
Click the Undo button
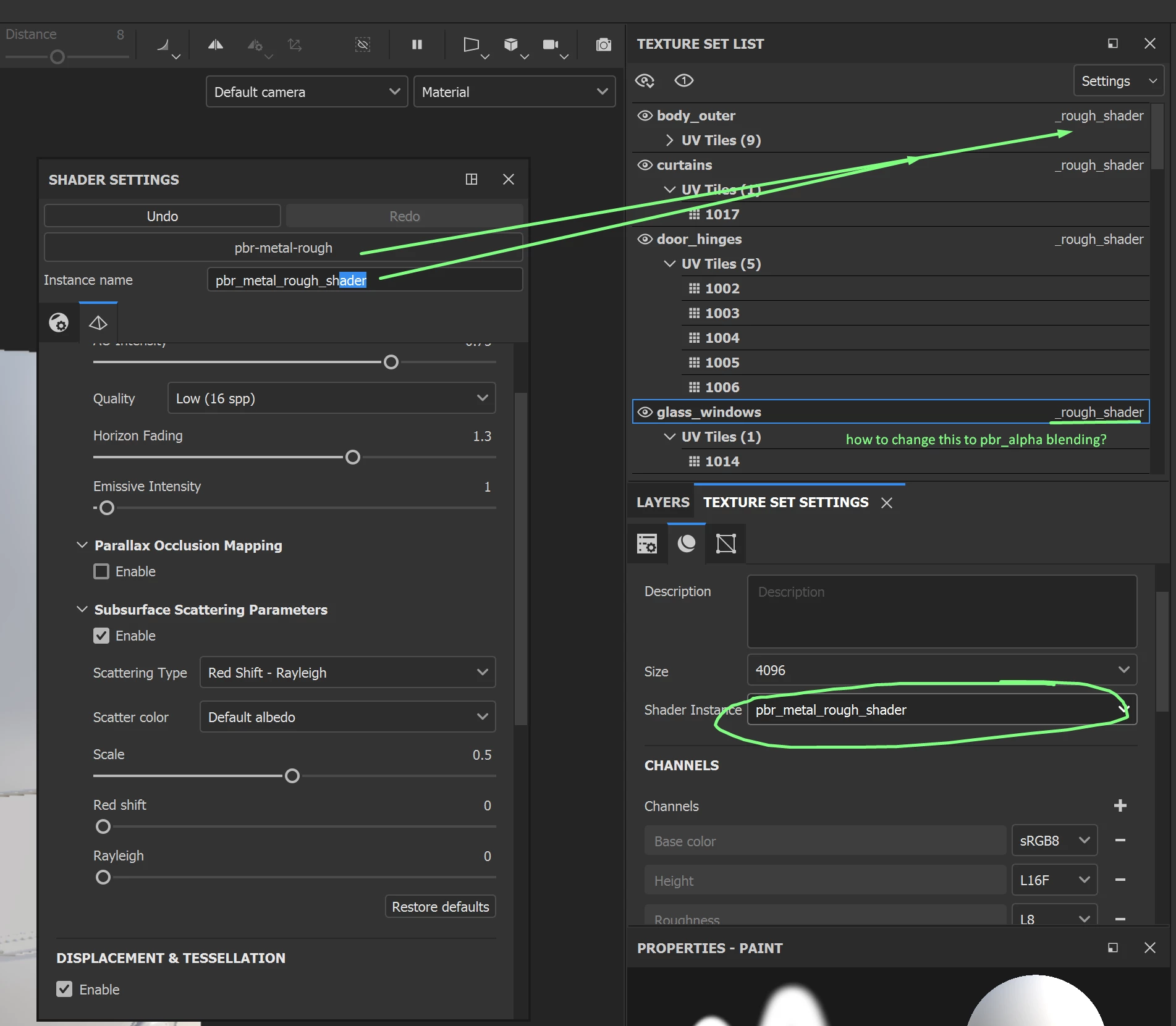pos(163,216)
